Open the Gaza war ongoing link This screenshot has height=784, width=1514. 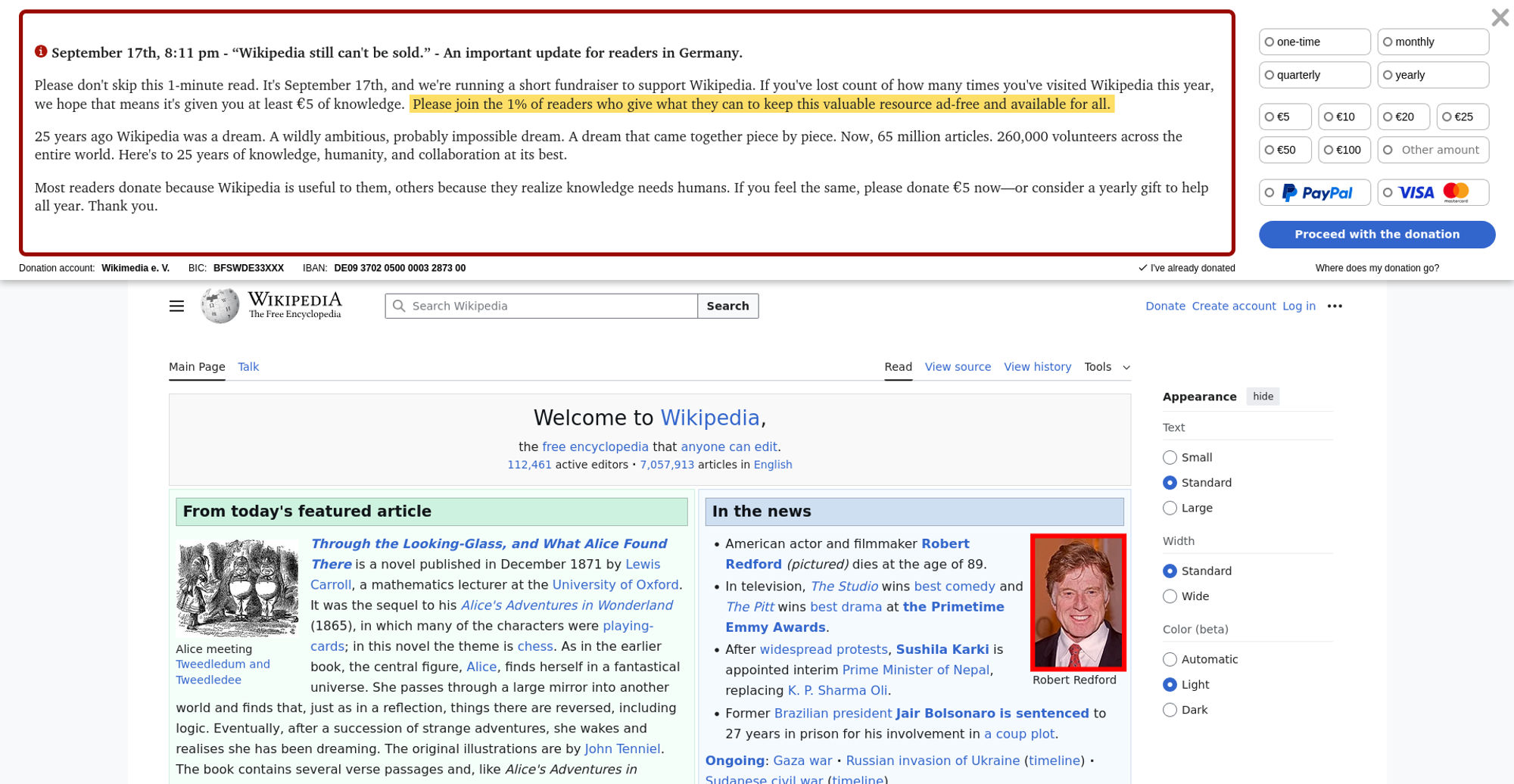[802, 761]
